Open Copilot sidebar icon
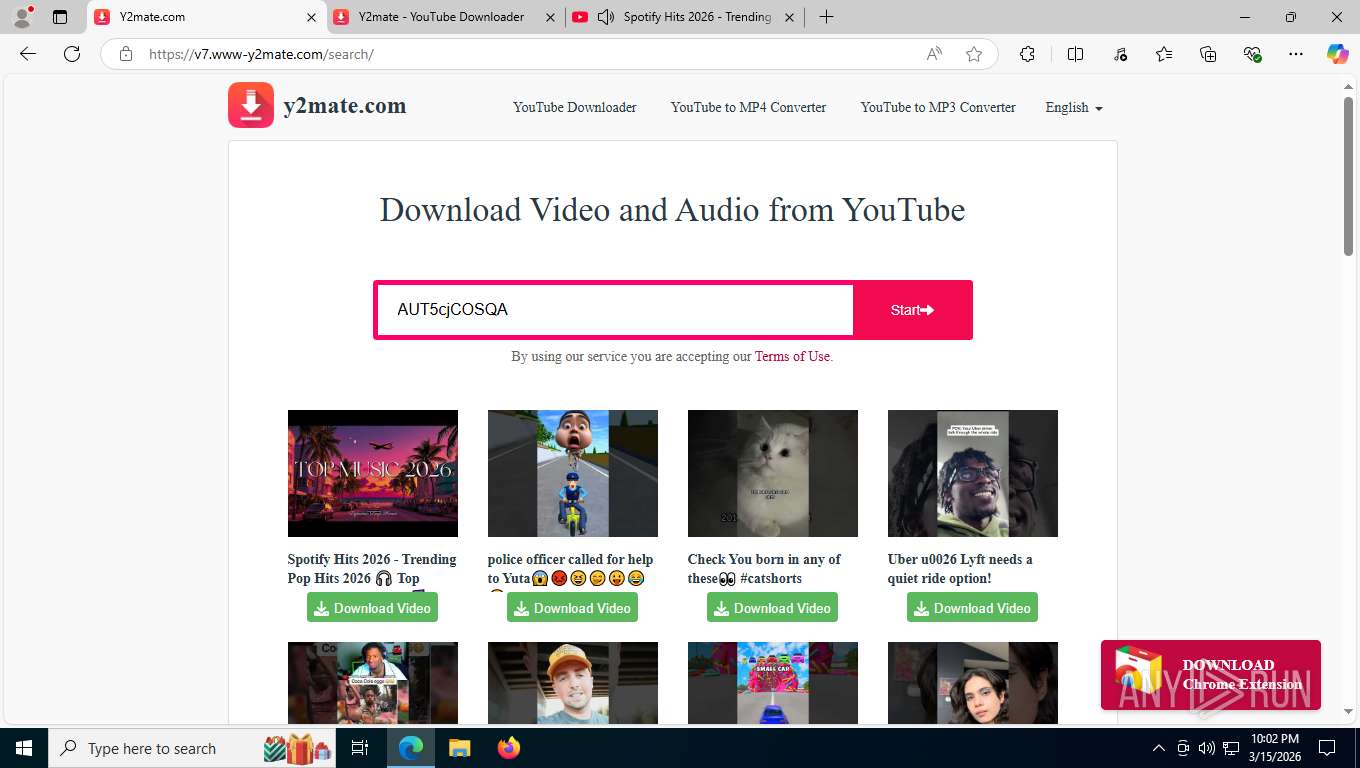This screenshot has height=768, width=1360. pyautogui.click(x=1338, y=54)
